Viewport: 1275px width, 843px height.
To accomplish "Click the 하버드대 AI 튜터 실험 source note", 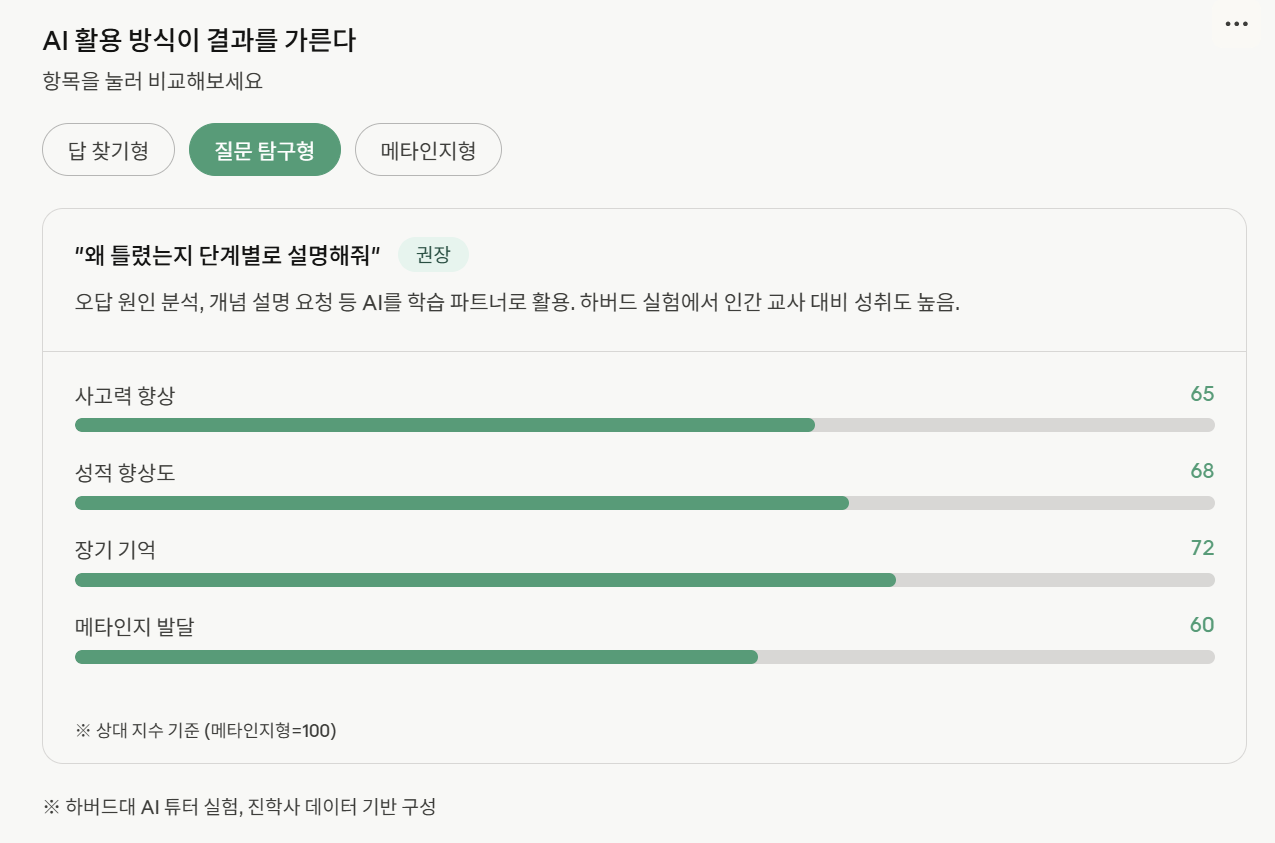I will tap(240, 806).
